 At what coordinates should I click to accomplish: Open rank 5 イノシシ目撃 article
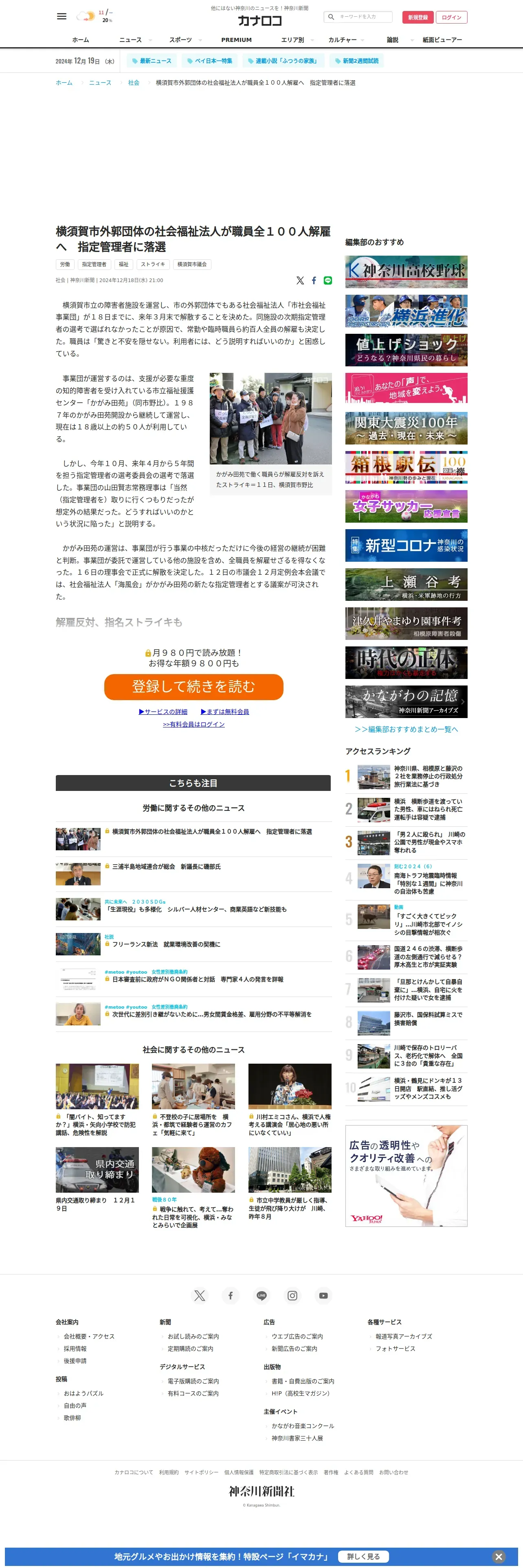click(x=406, y=919)
